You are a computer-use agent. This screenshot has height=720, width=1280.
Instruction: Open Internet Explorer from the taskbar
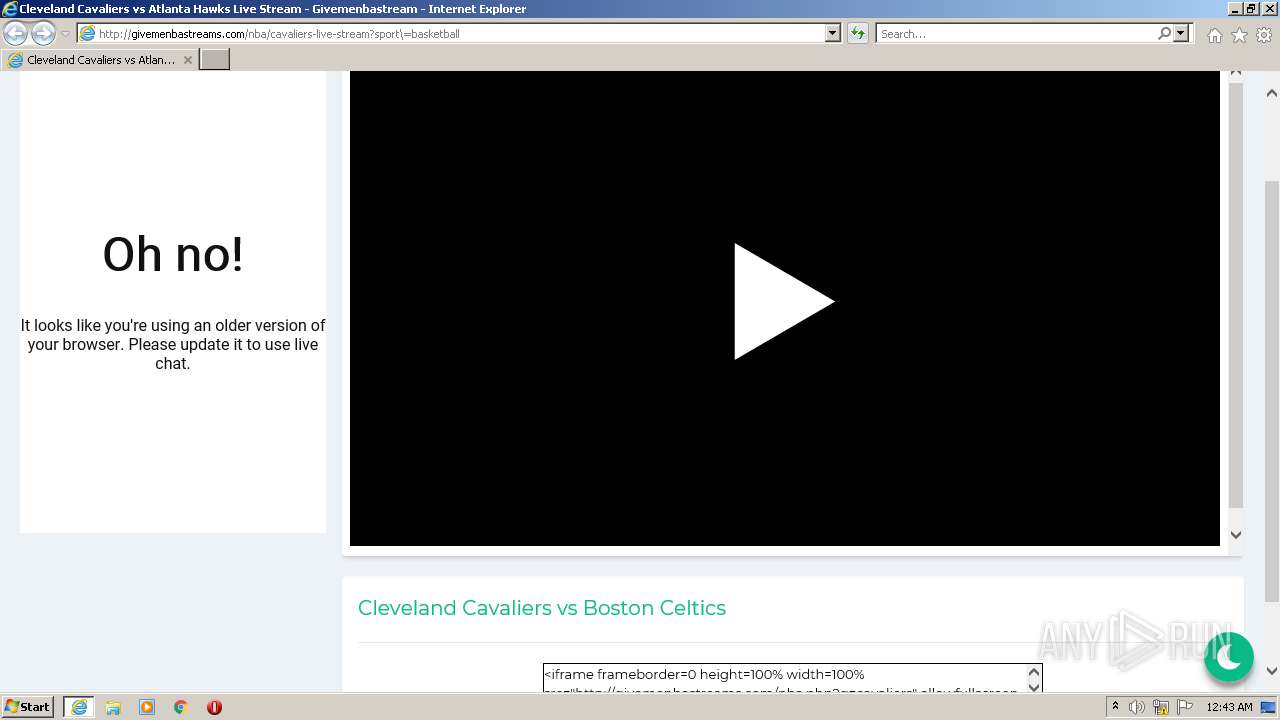pyautogui.click(x=78, y=707)
